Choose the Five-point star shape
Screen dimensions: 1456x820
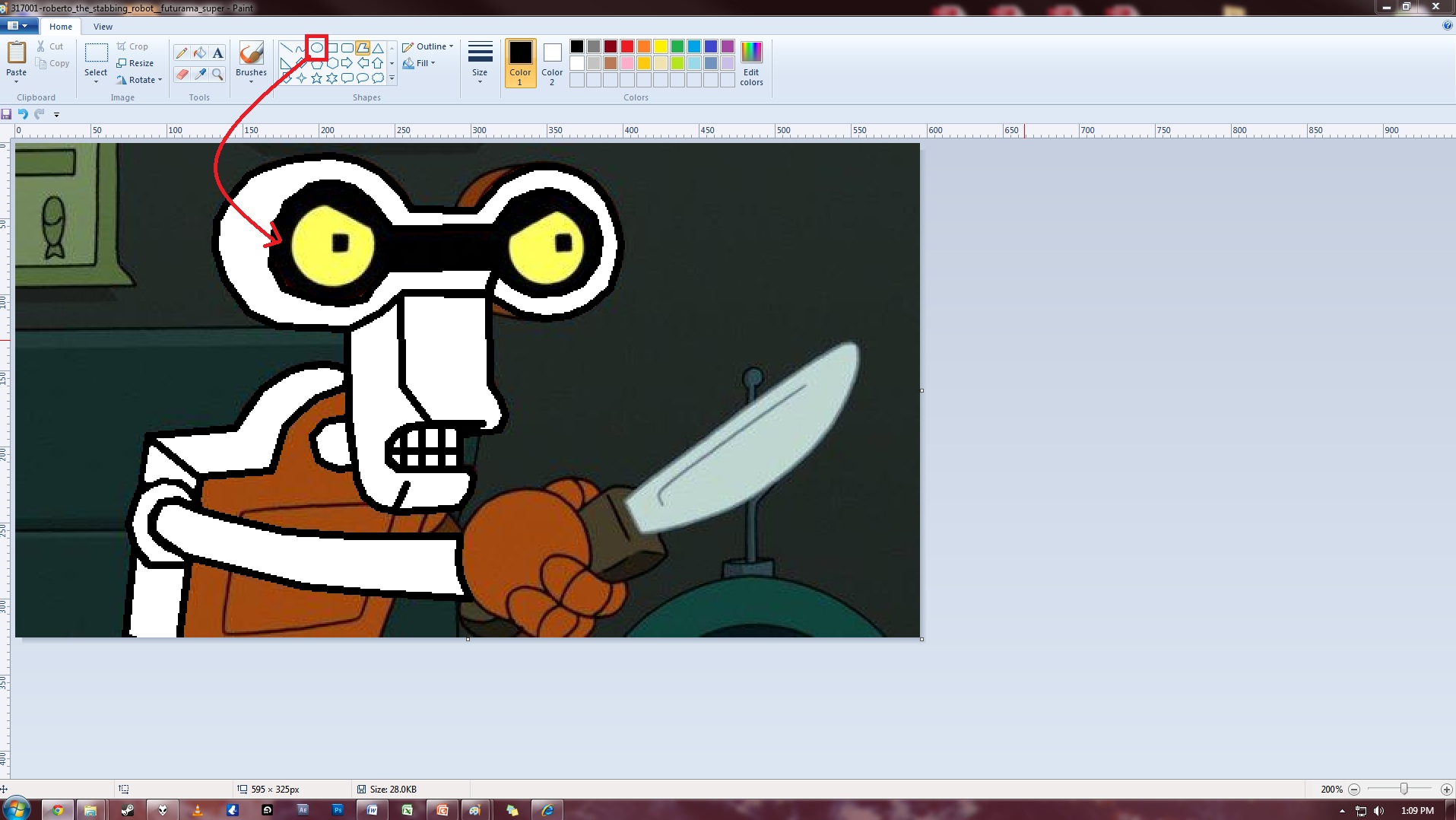pyautogui.click(x=317, y=78)
